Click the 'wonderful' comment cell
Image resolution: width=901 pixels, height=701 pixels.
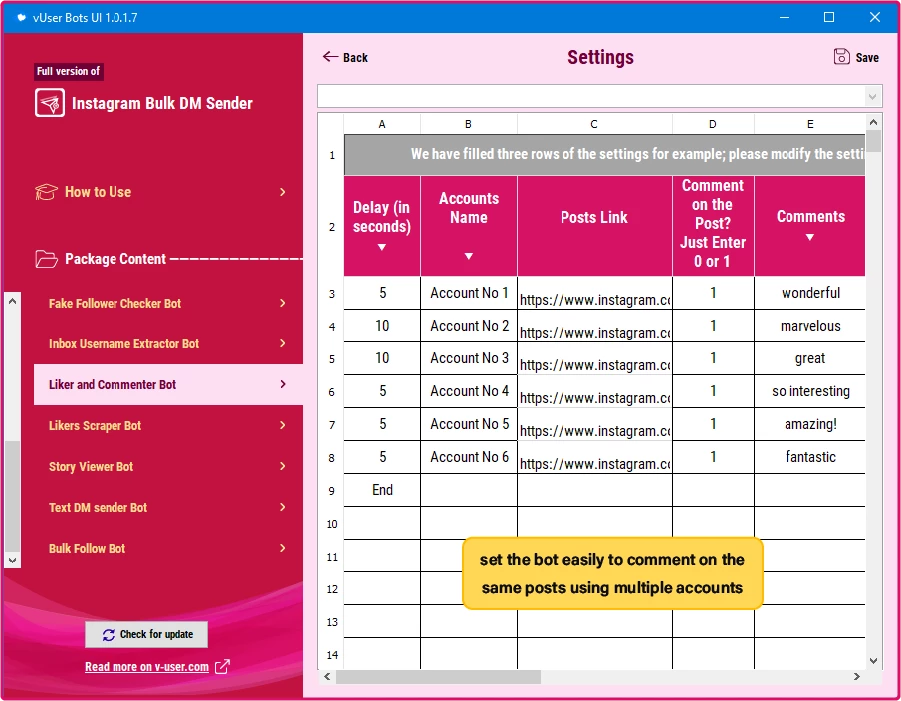[810, 293]
